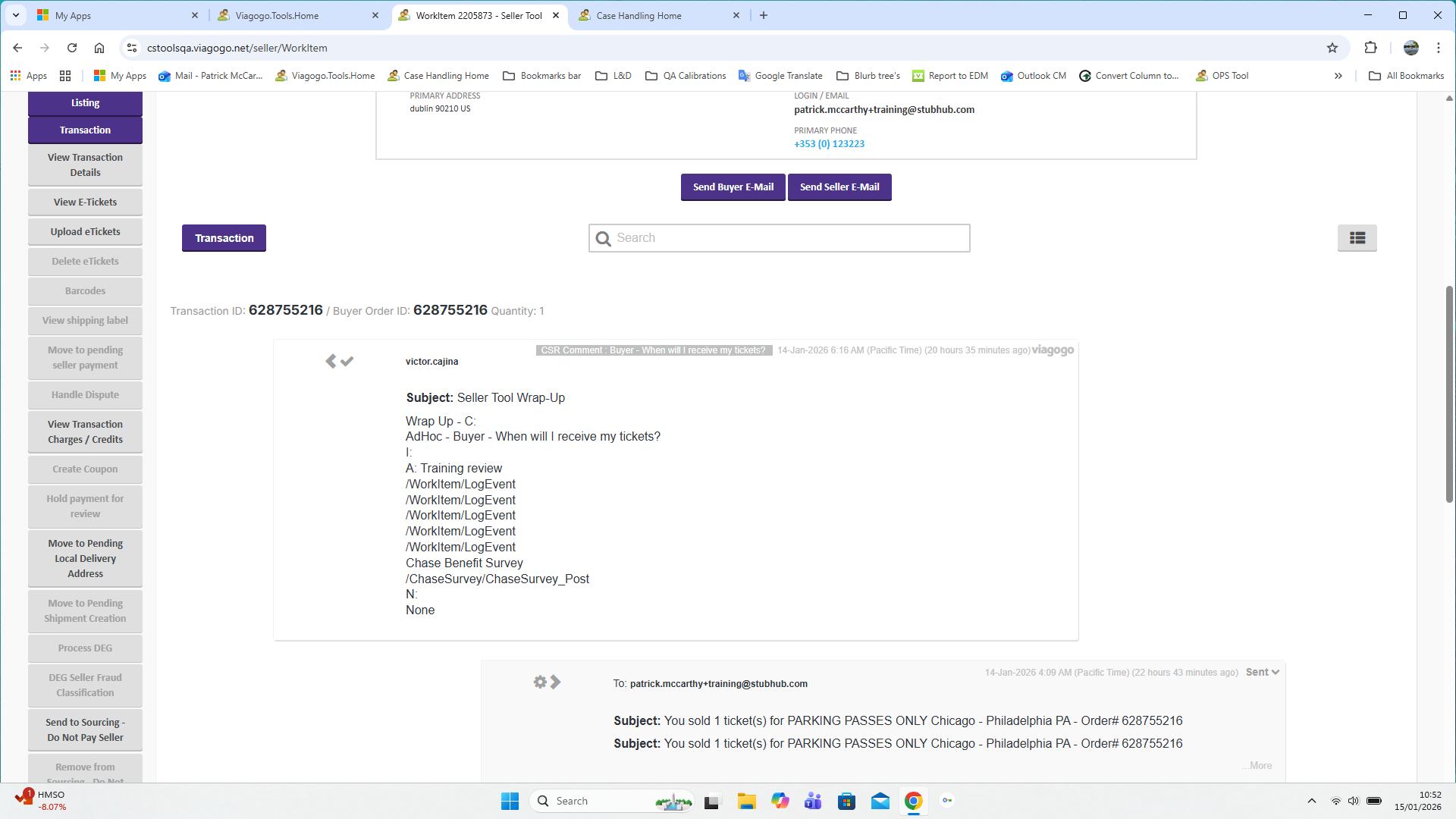The width and height of the screenshot is (1456, 819).
Task: Switch to Case Handling Home tab
Action: (639, 15)
